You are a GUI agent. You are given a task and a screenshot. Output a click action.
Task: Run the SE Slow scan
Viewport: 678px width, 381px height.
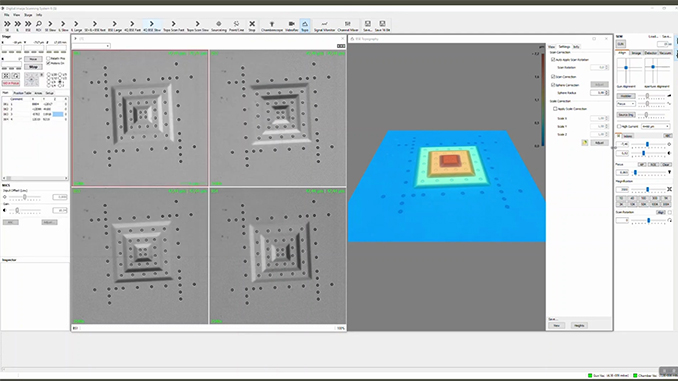pyautogui.click(x=51, y=26)
